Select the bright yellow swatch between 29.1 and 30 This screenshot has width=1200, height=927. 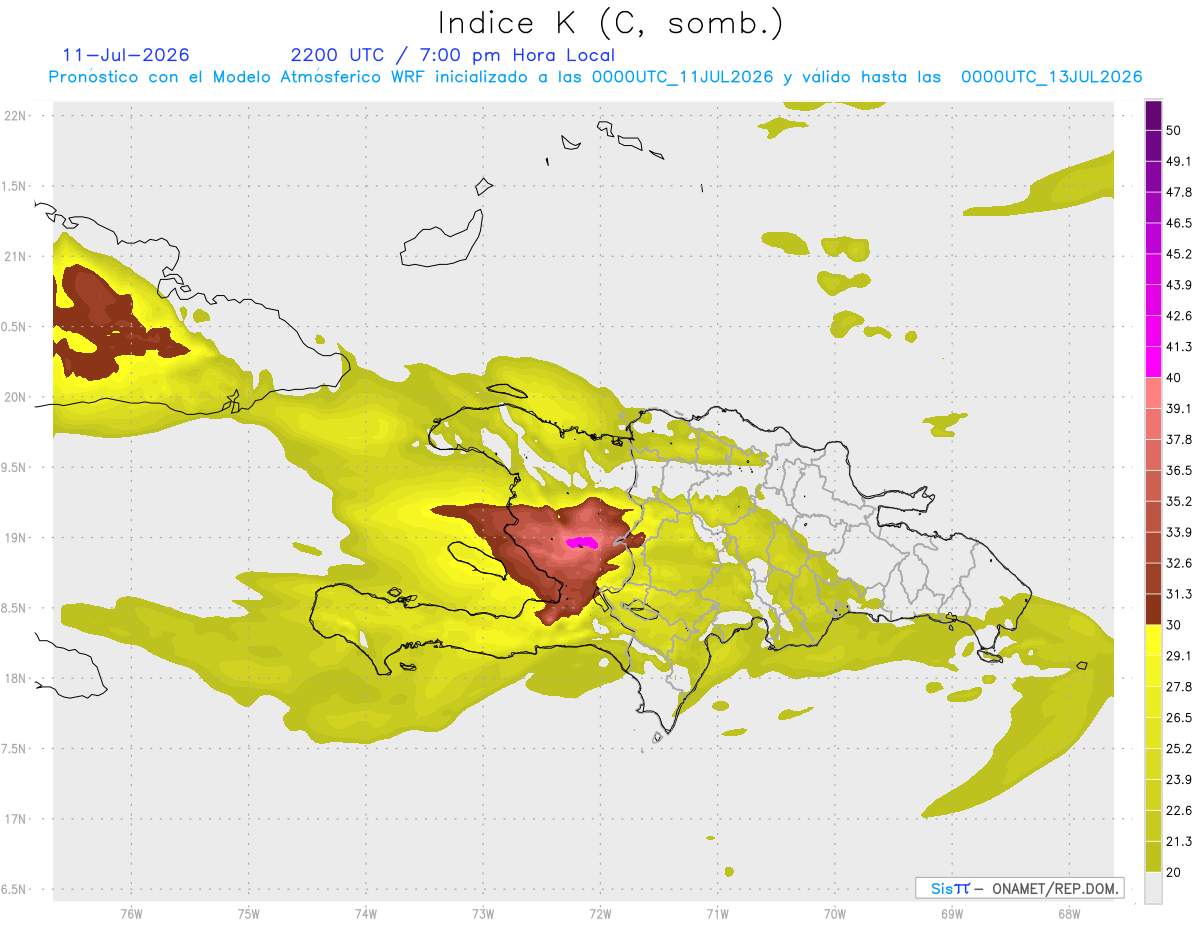(x=1153, y=640)
